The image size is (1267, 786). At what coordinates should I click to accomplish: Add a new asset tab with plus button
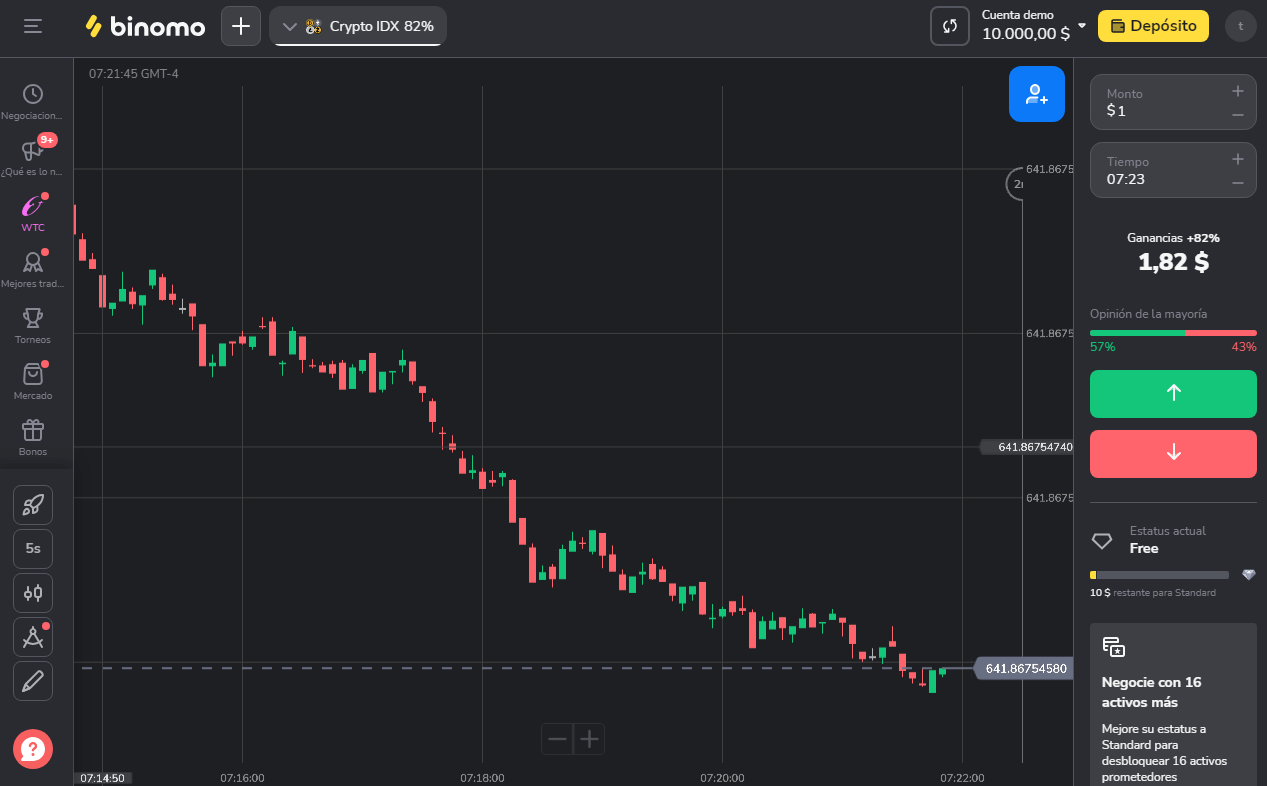[x=241, y=26]
